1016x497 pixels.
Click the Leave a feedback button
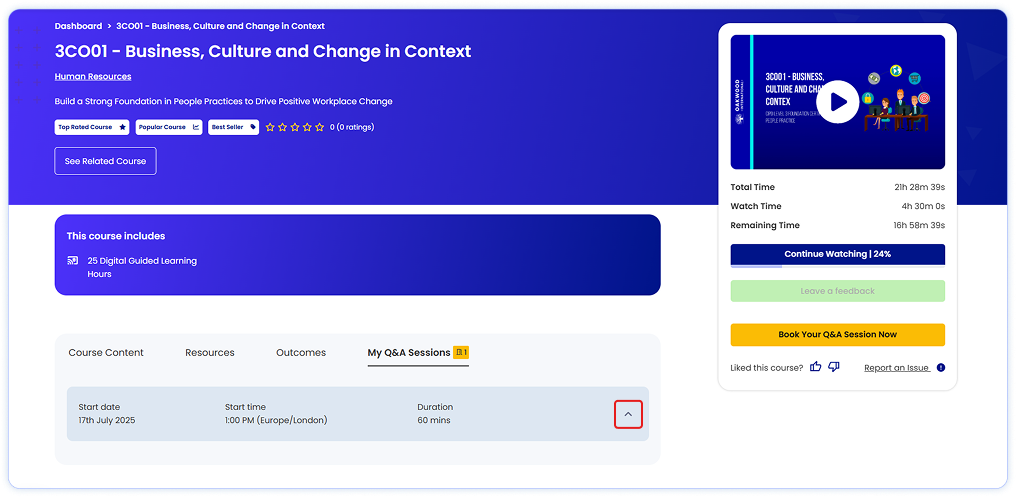tap(837, 291)
